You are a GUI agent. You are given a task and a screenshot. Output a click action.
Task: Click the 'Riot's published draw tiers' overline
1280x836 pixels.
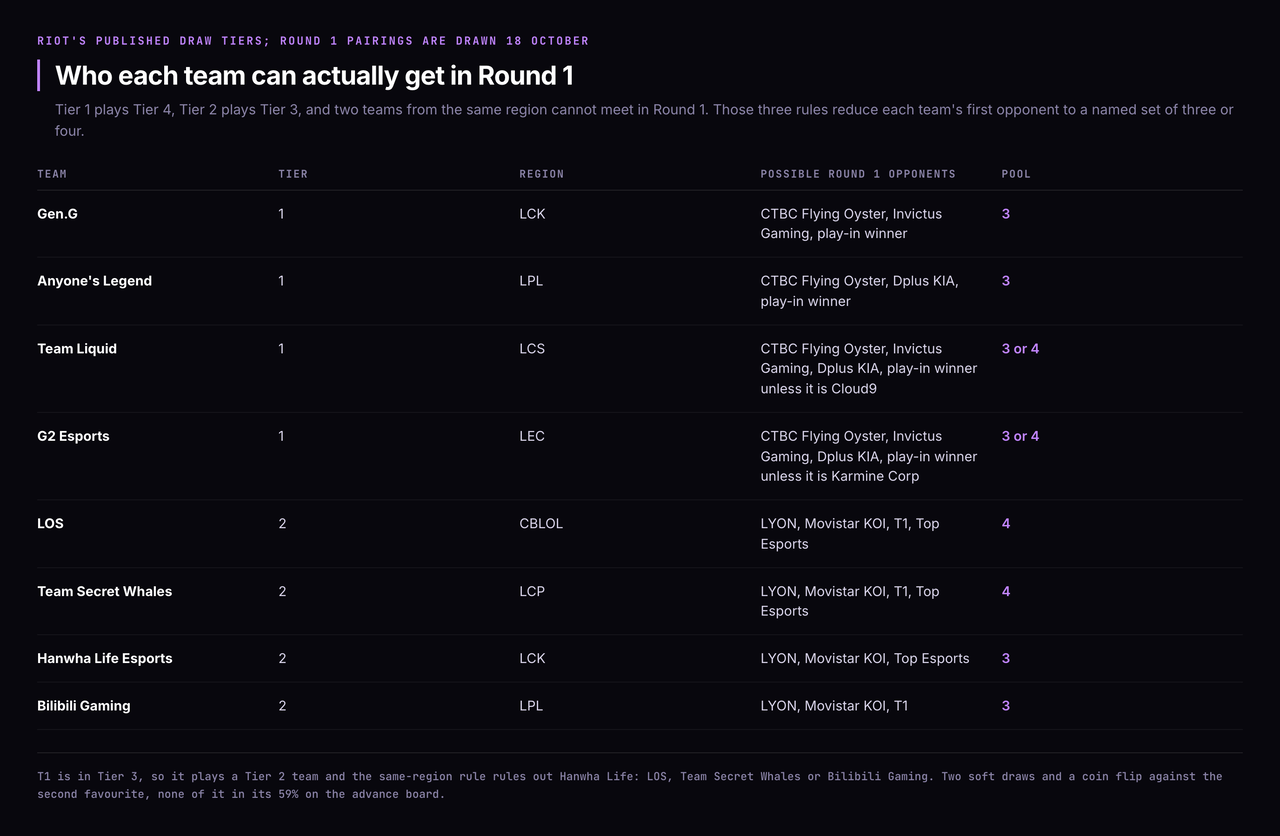coord(313,41)
